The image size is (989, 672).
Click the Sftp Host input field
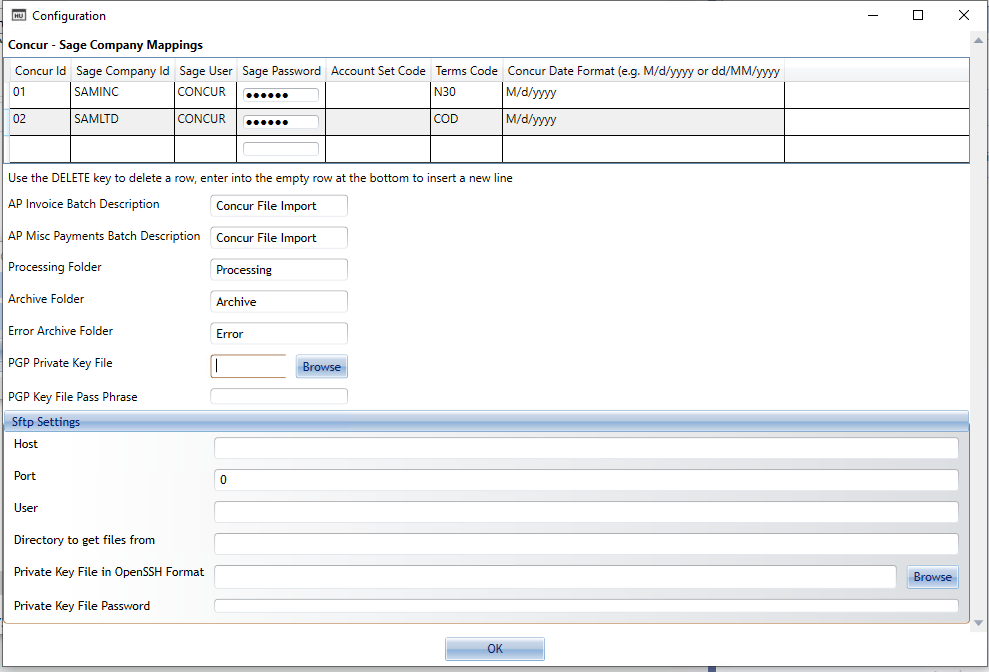586,448
